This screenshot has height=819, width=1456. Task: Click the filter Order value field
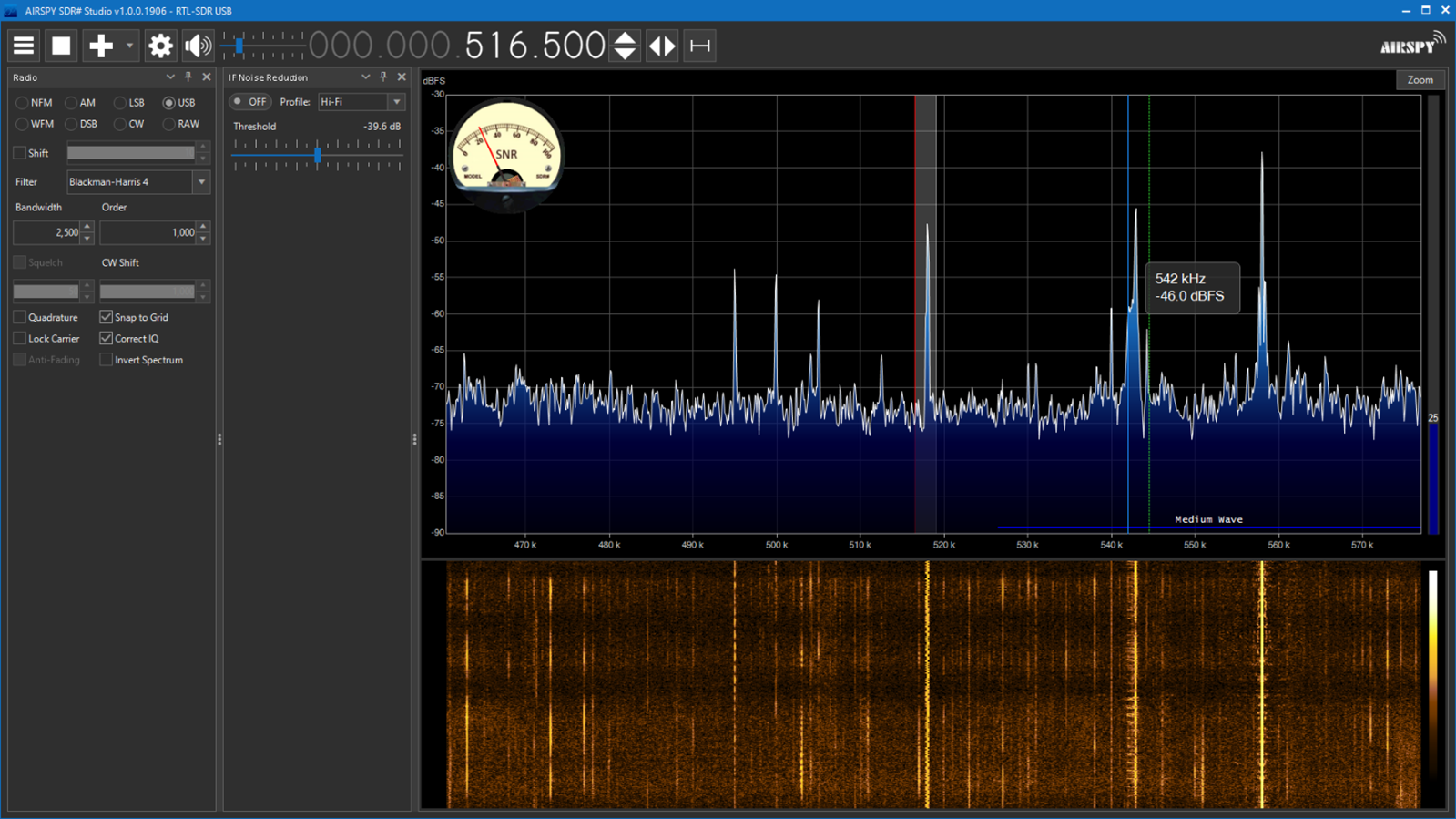tap(148, 233)
